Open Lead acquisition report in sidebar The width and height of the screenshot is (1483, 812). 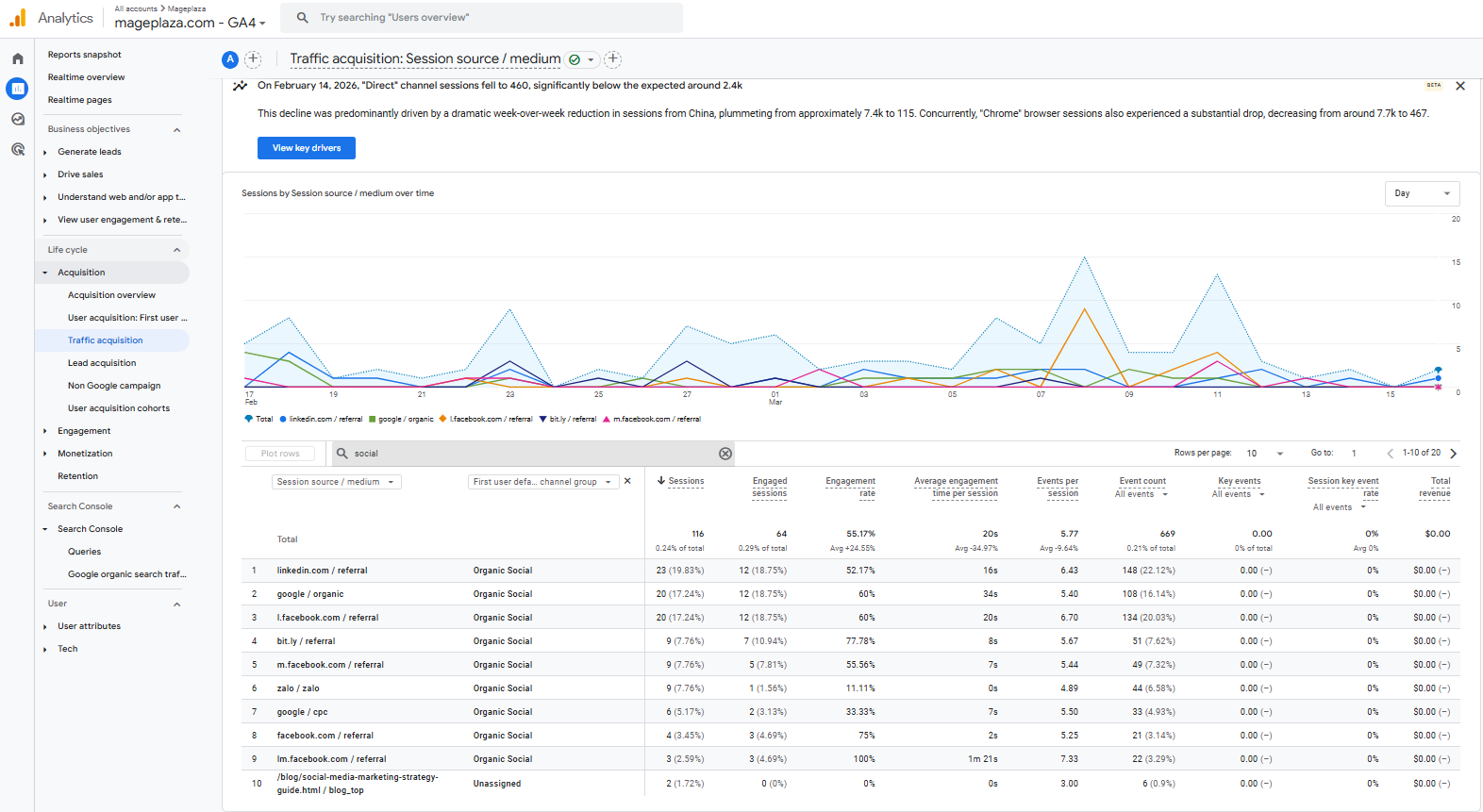[x=102, y=363]
